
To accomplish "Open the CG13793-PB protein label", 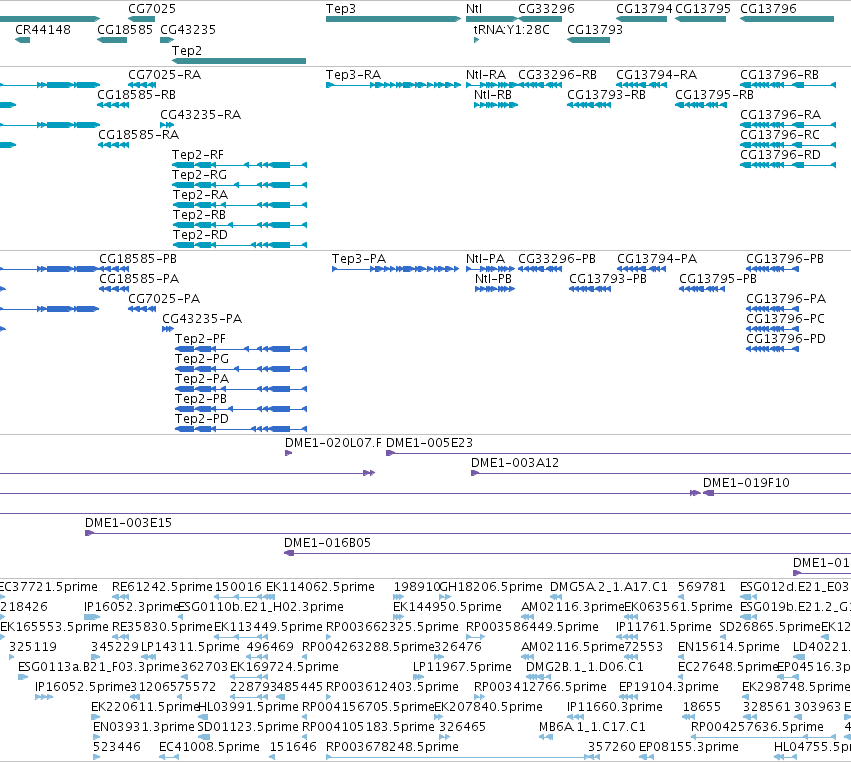I will [608, 278].
